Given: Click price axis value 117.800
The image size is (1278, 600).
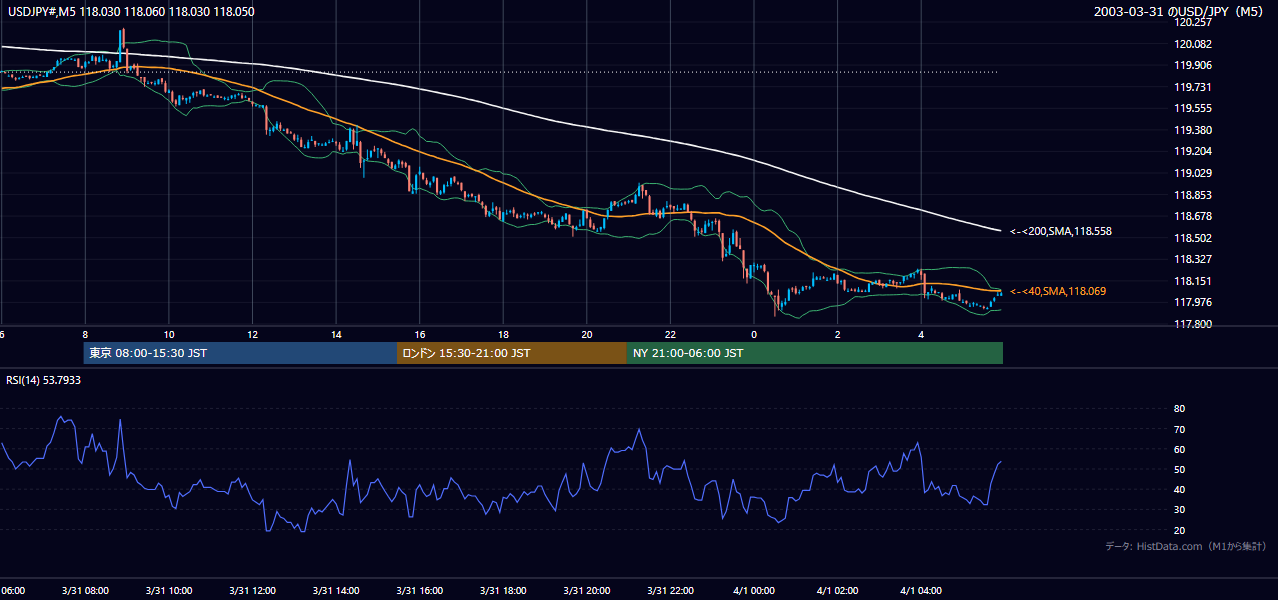Looking at the screenshot, I should click(1193, 324).
